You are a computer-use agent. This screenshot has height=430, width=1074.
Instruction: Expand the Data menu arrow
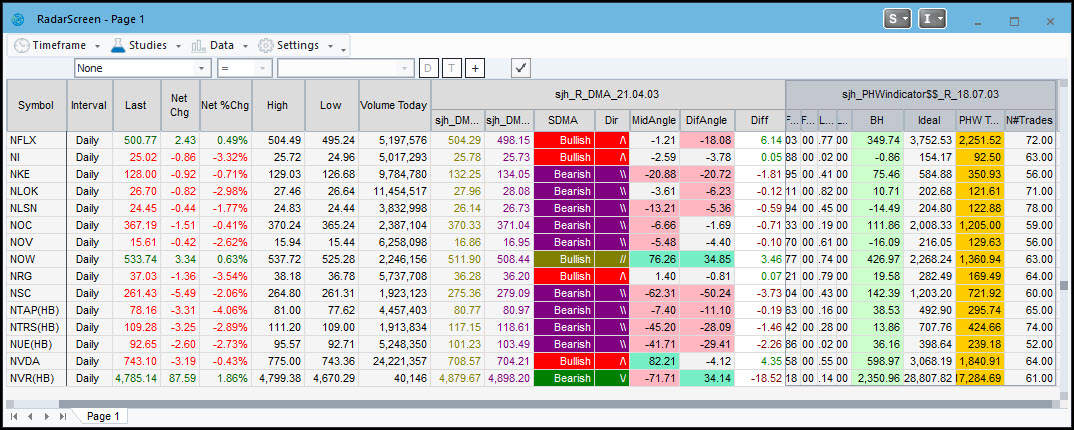(245, 46)
